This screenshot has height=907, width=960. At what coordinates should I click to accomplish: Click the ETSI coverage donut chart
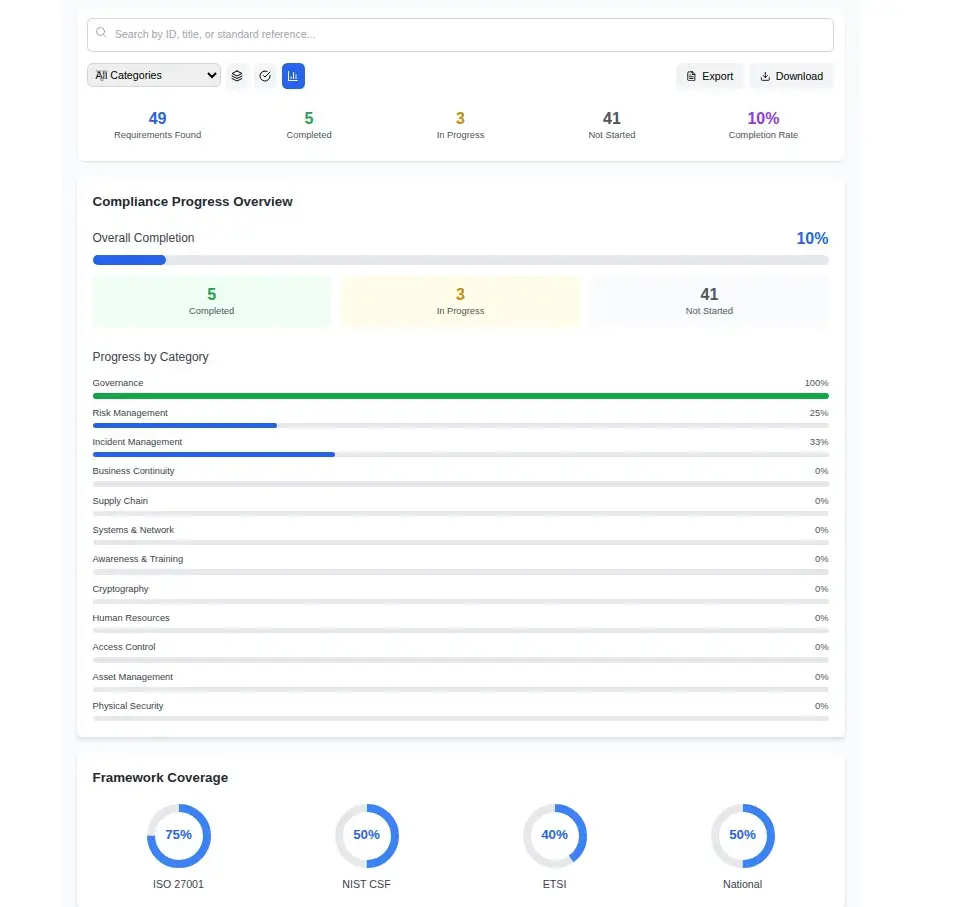tap(555, 835)
